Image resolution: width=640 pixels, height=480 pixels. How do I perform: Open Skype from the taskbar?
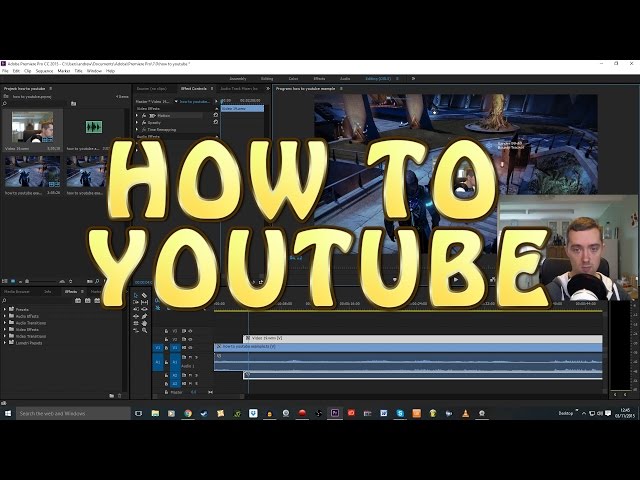(400, 413)
